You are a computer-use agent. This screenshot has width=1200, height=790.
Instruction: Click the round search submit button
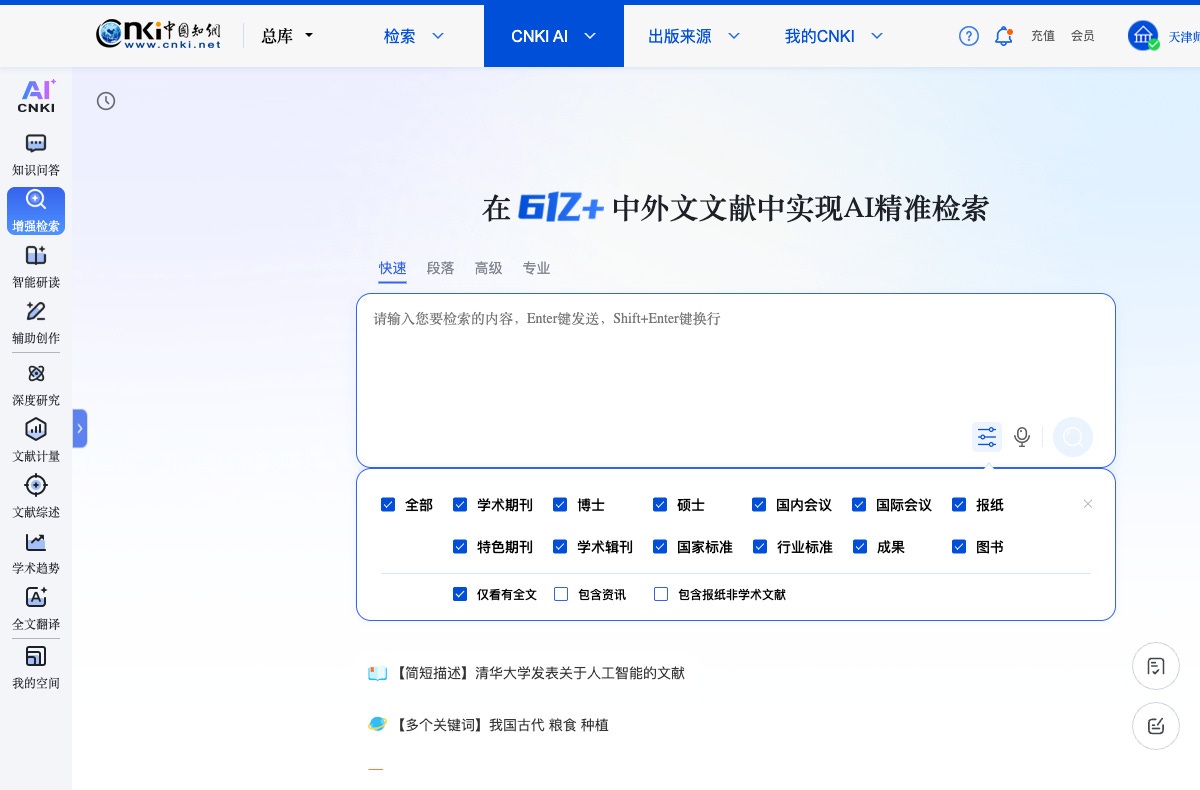click(x=1073, y=437)
